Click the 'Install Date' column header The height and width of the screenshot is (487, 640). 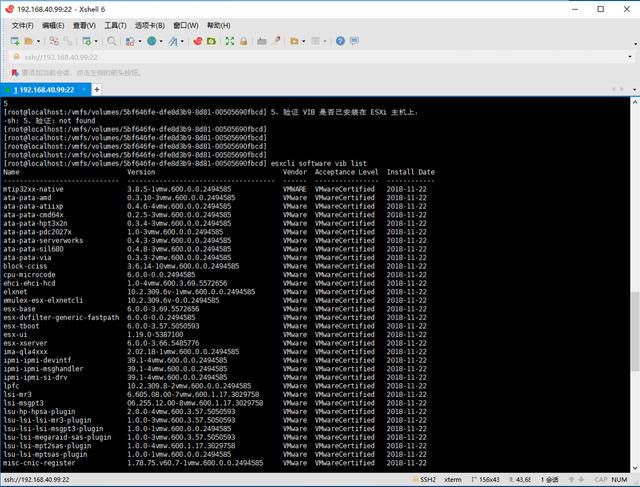pyautogui.click(x=411, y=172)
